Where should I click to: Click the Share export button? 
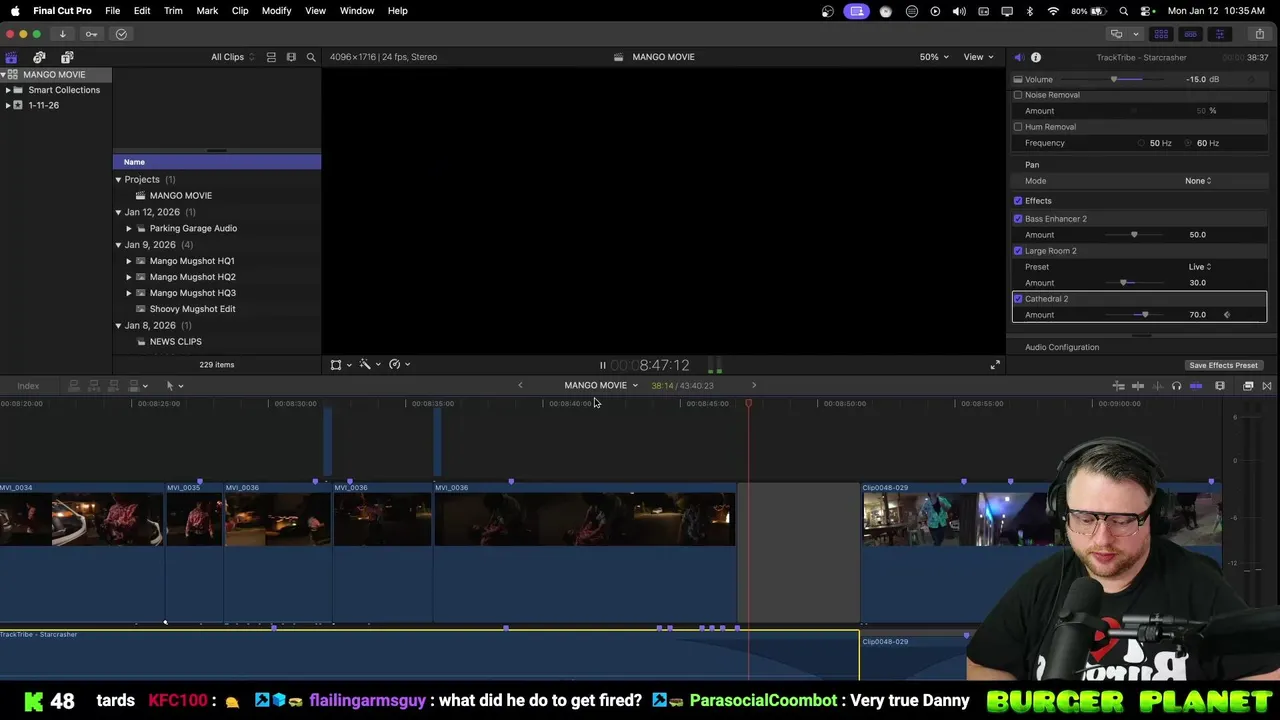pos(1259,34)
